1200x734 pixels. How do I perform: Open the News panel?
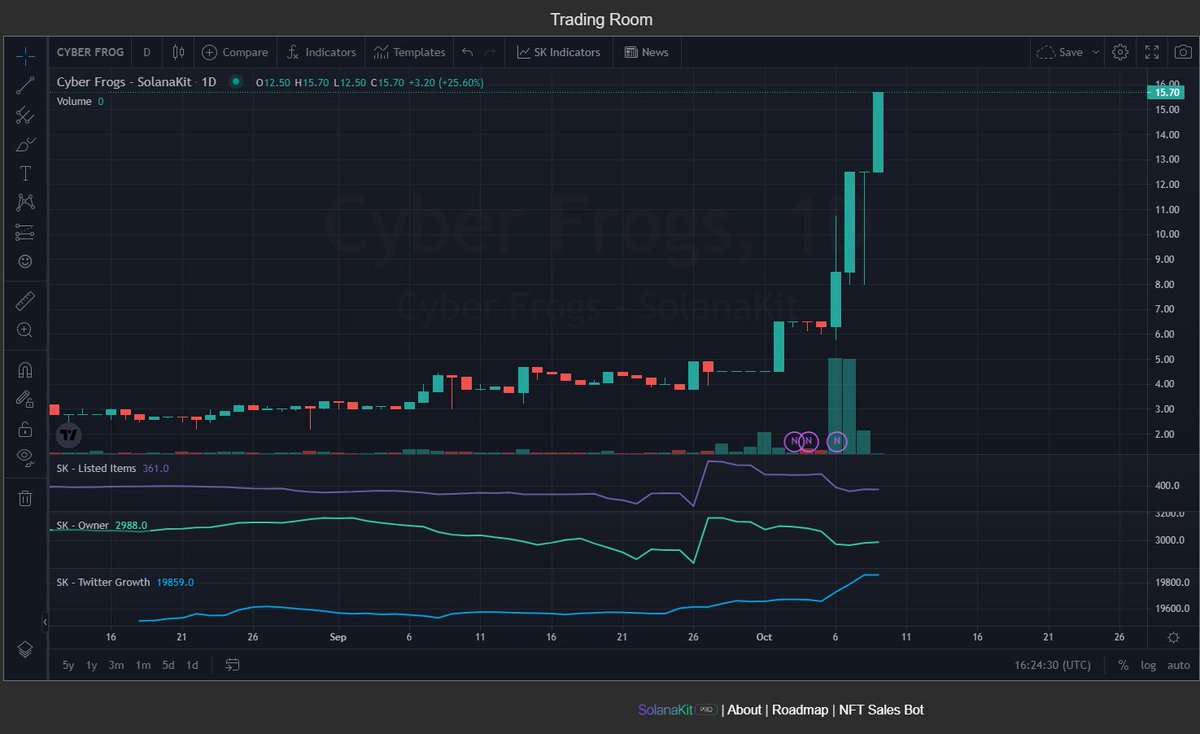point(646,52)
